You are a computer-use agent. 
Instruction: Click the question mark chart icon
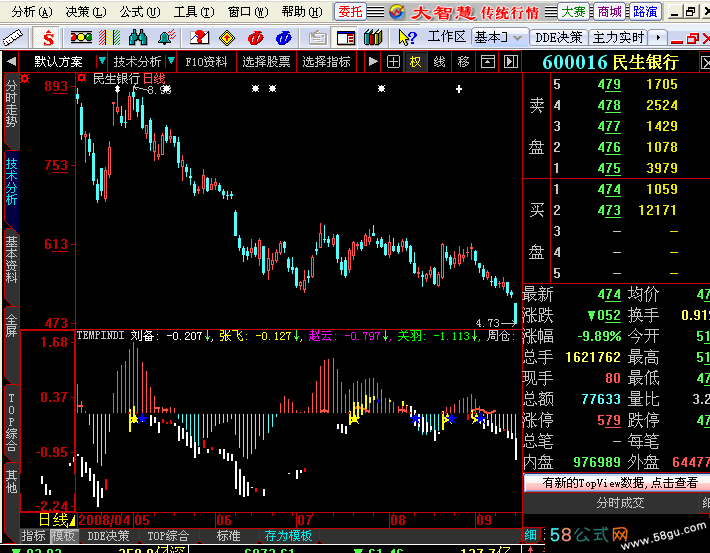pyautogui.click(x=199, y=38)
